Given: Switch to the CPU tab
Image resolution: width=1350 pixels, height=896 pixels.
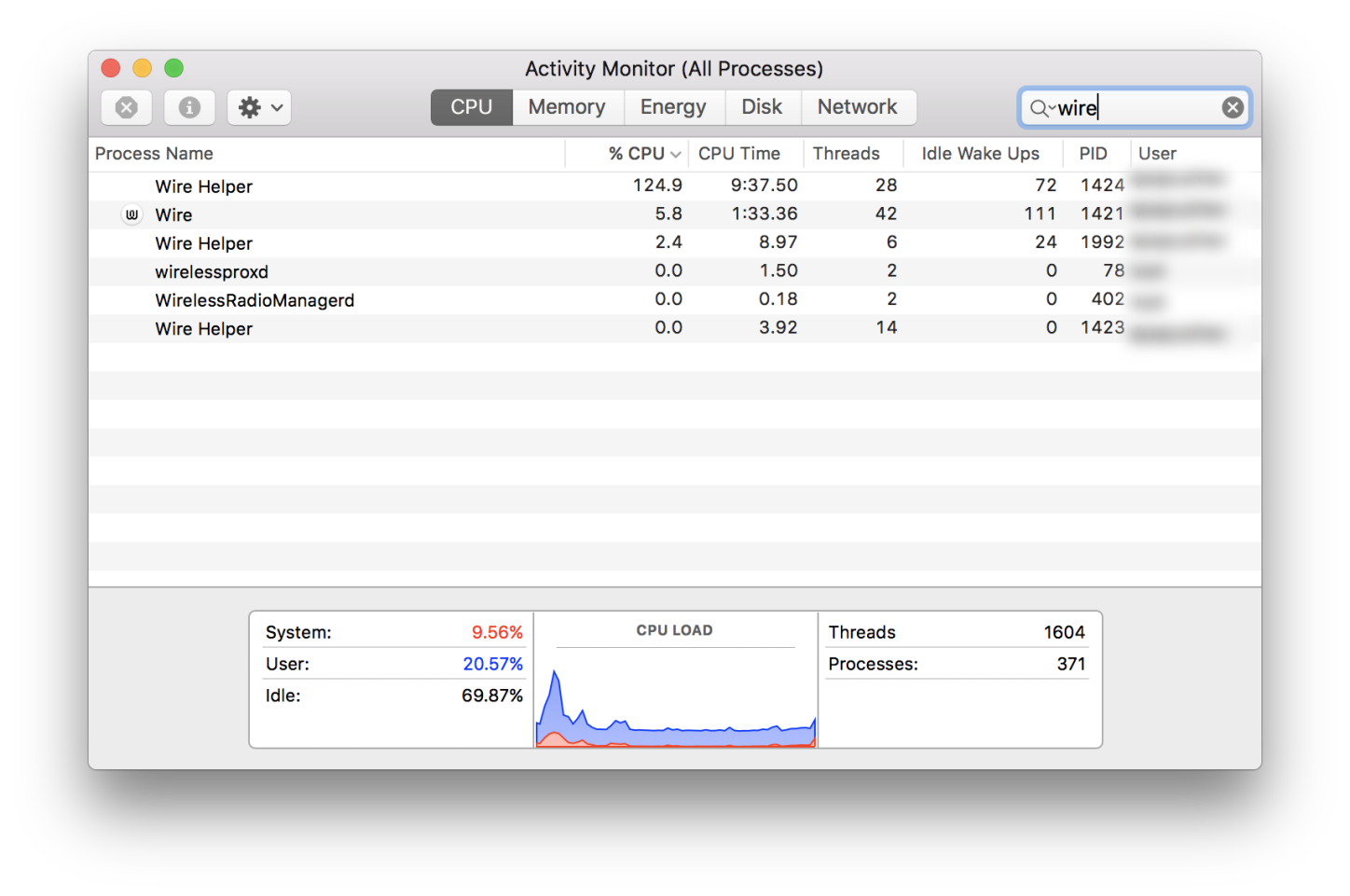Looking at the screenshot, I should pos(472,106).
